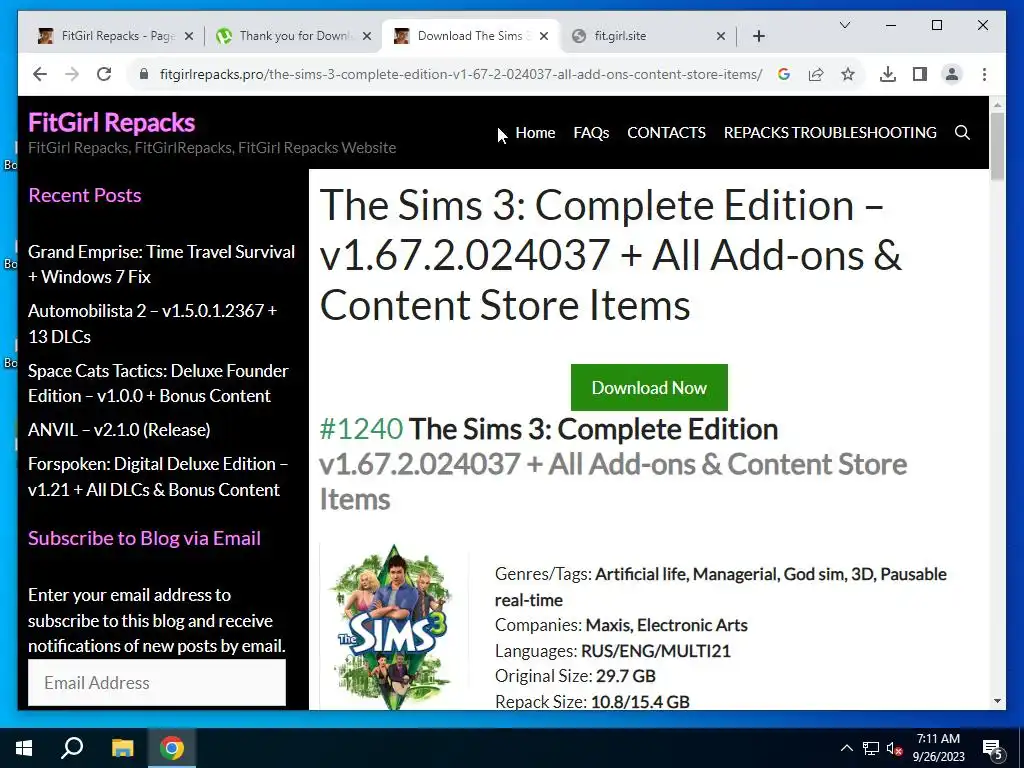
Task: Click the green Download Now button
Action: 649,387
